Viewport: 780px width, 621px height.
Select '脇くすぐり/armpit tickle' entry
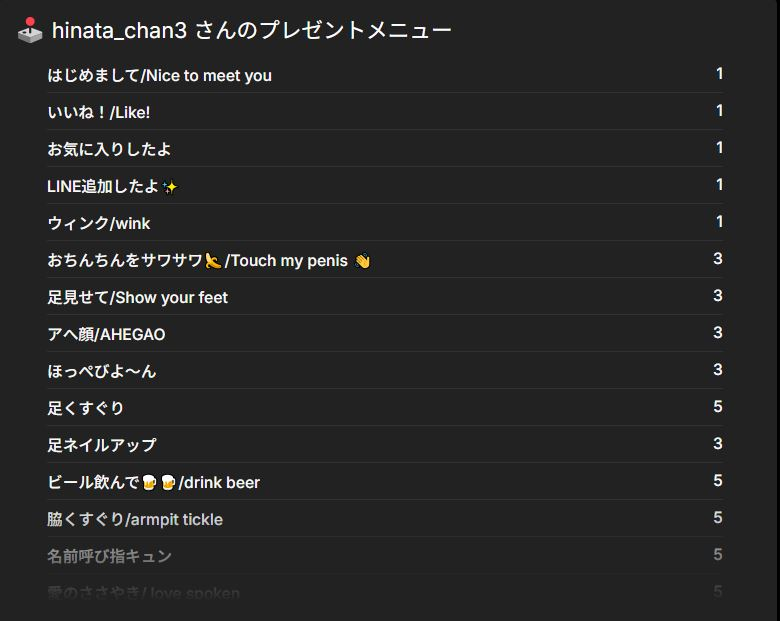pos(135,520)
